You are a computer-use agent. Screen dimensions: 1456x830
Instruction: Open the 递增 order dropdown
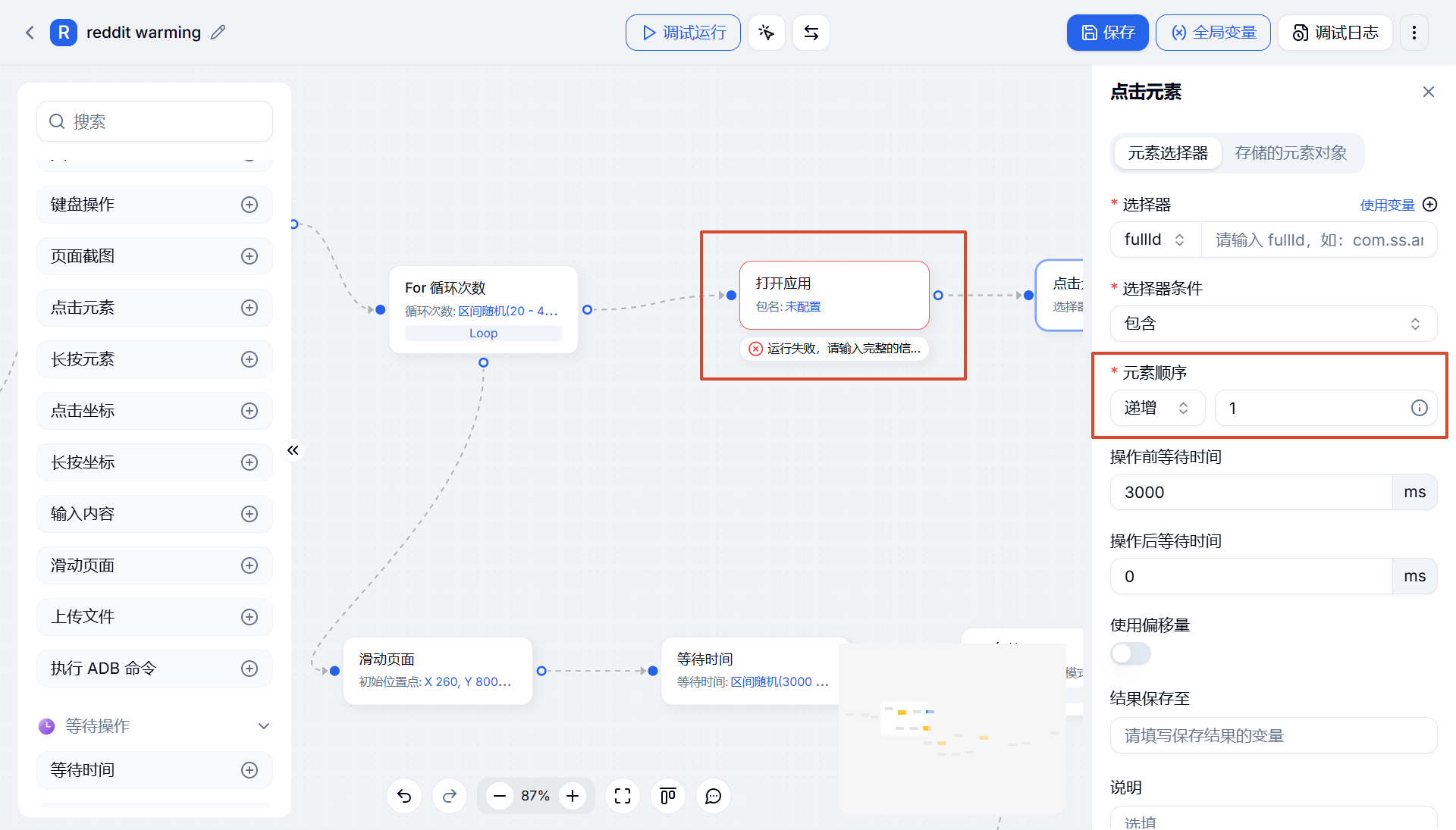pyautogui.click(x=1157, y=408)
